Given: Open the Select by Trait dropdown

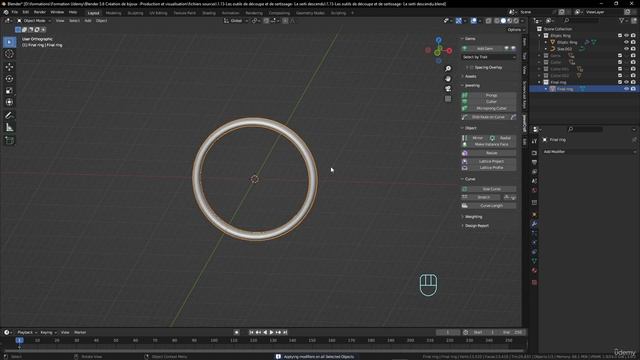Looking at the screenshot, I should (489, 57).
